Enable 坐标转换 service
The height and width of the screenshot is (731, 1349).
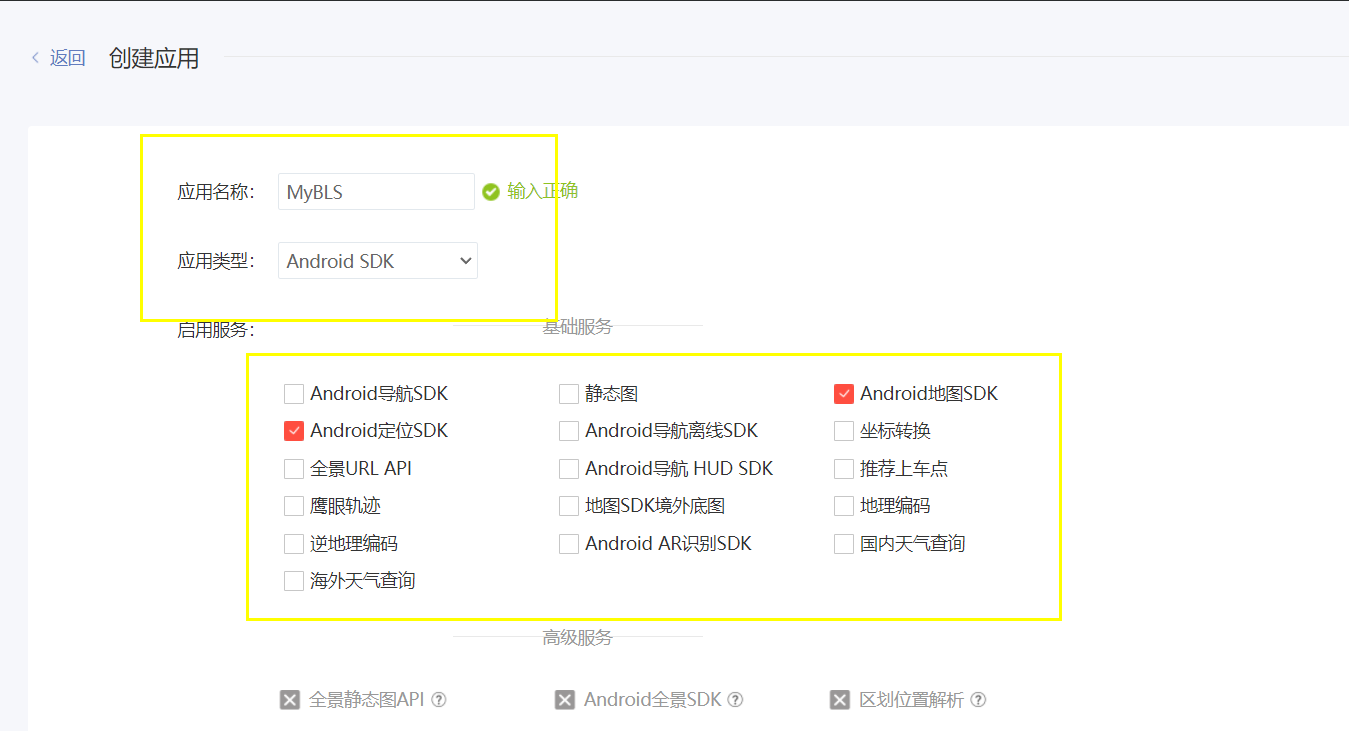pyautogui.click(x=842, y=430)
